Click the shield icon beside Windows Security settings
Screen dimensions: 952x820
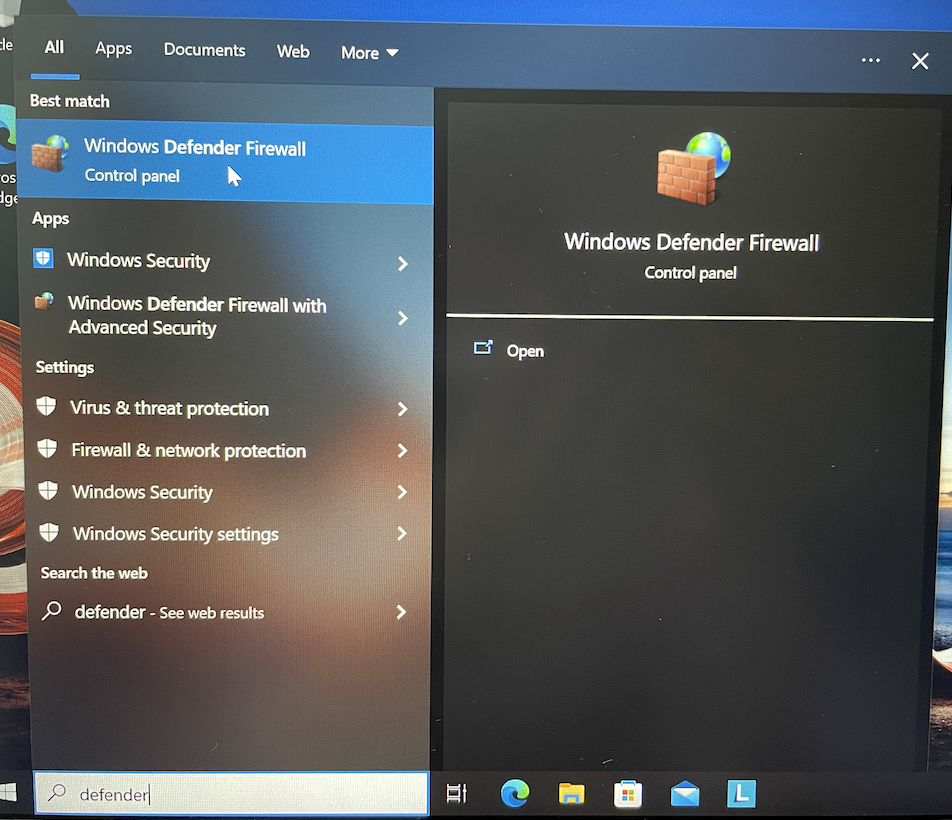coord(49,532)
